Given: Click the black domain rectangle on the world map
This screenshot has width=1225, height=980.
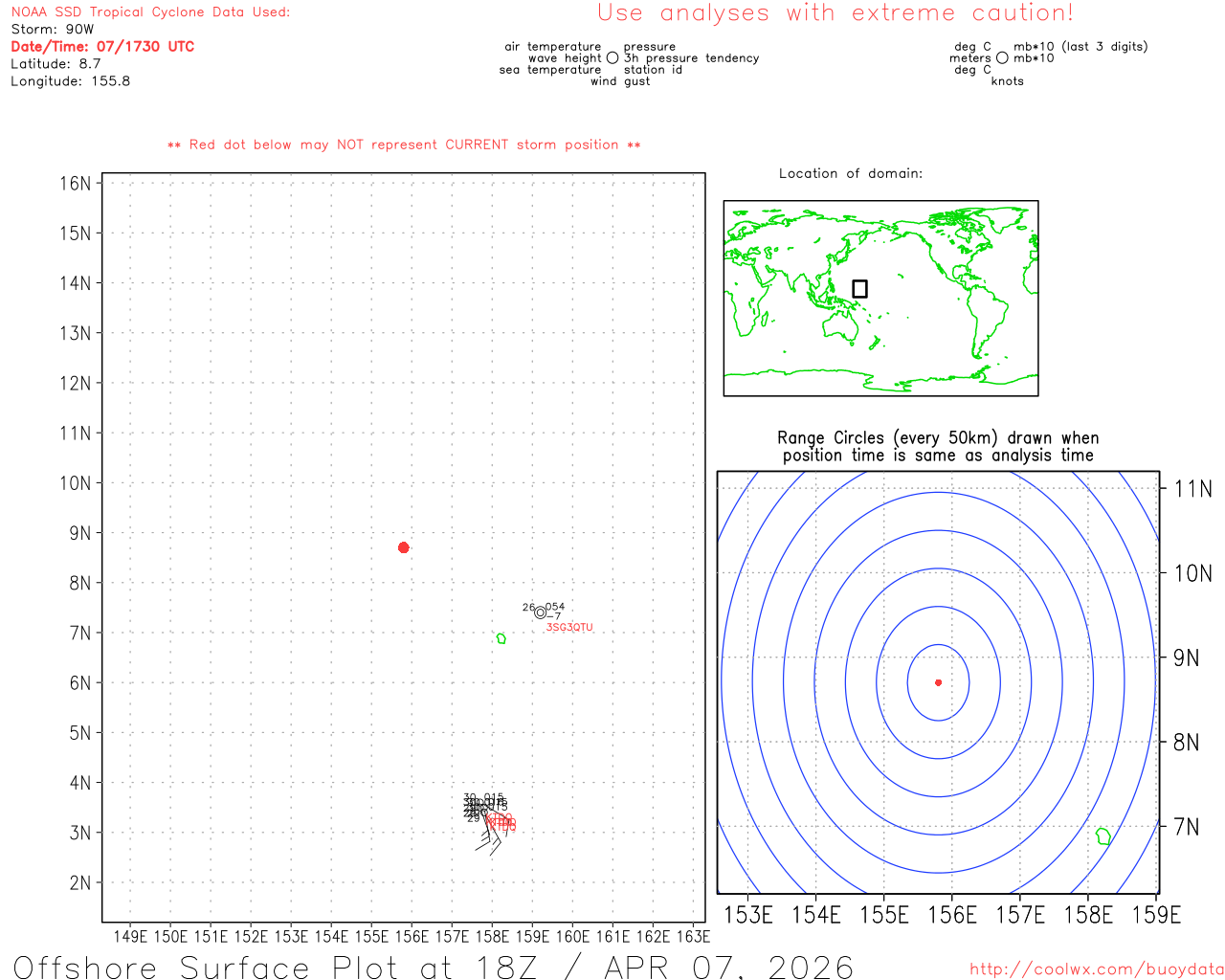Looking at the screenshot, I should click(859, 288).
